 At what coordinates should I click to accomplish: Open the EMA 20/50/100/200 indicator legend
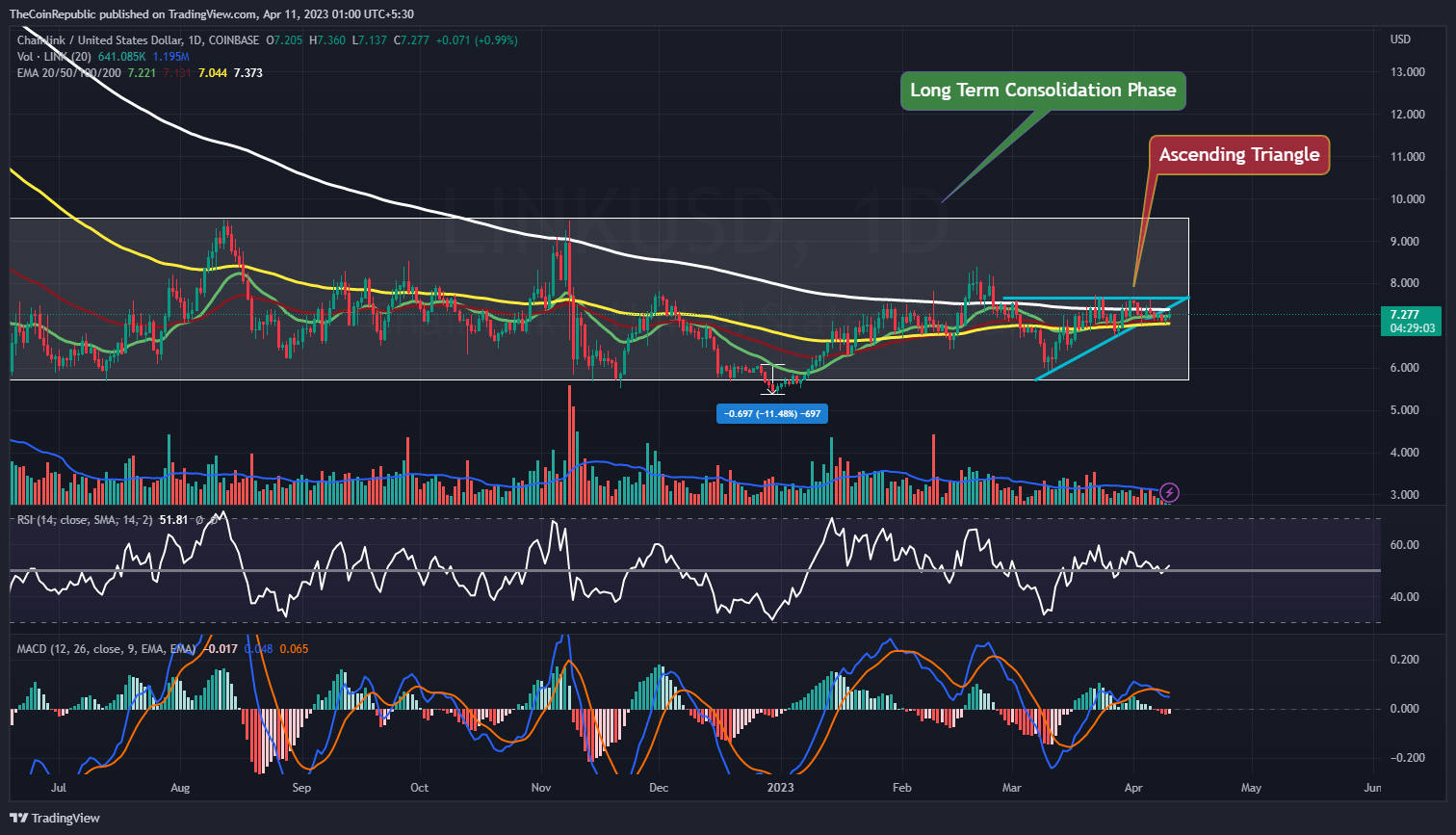68,72
